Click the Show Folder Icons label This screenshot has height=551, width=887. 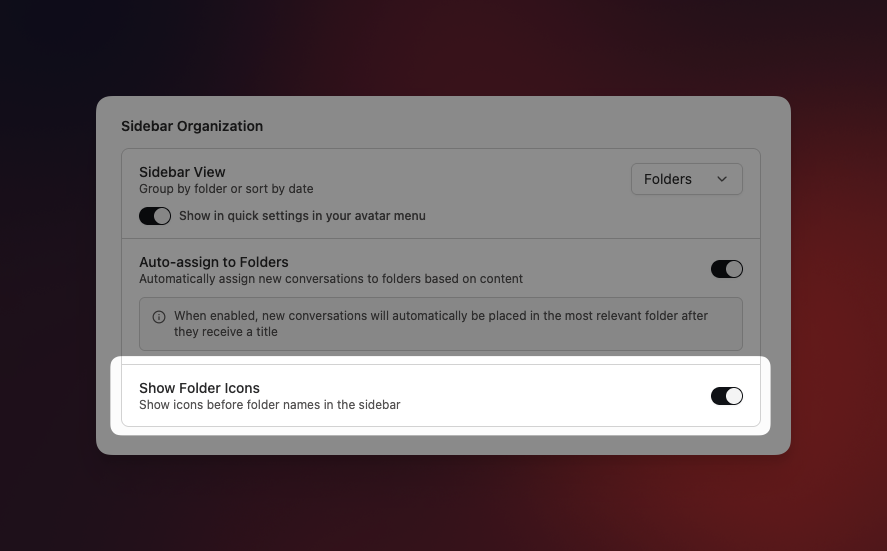(199, 388)
